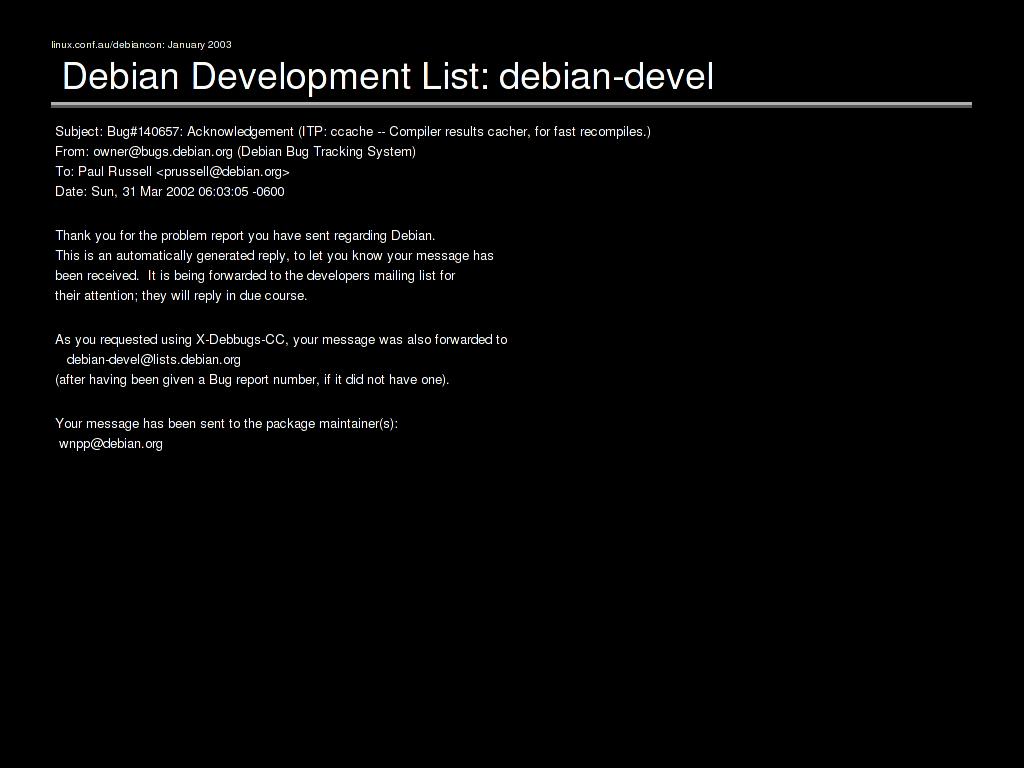Click "they will reply in due course" line
The image size is (1024, 768).
click(x=181, y=296)
